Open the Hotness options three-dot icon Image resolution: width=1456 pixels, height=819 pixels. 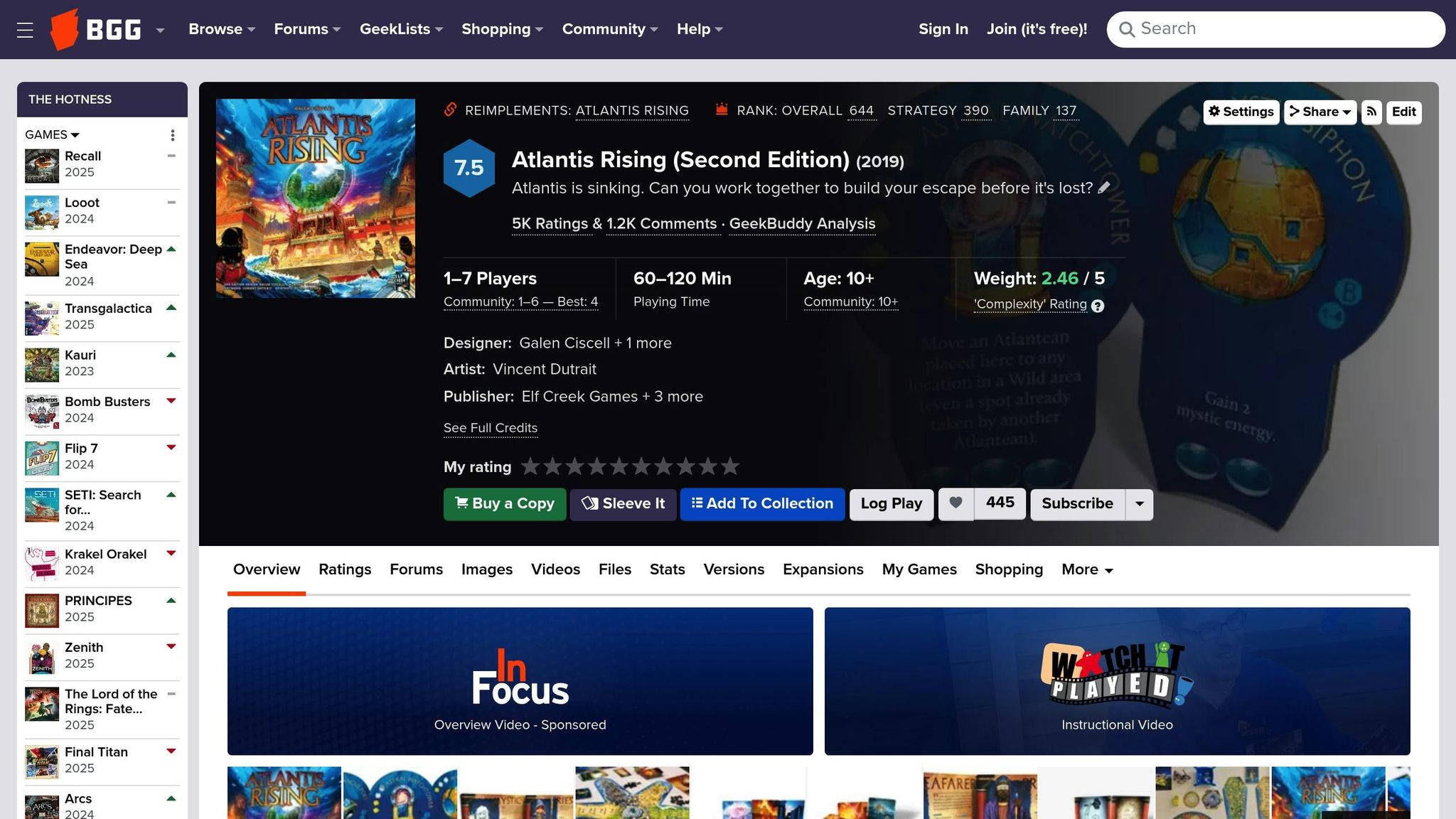[172, 135]
